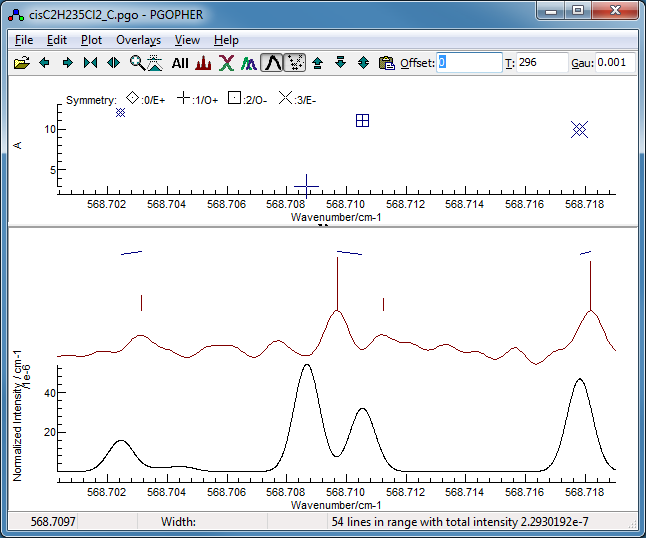Click the tall red stick line near 568.7097
This screenshot has height=538, width=646.
pos(337,283)
